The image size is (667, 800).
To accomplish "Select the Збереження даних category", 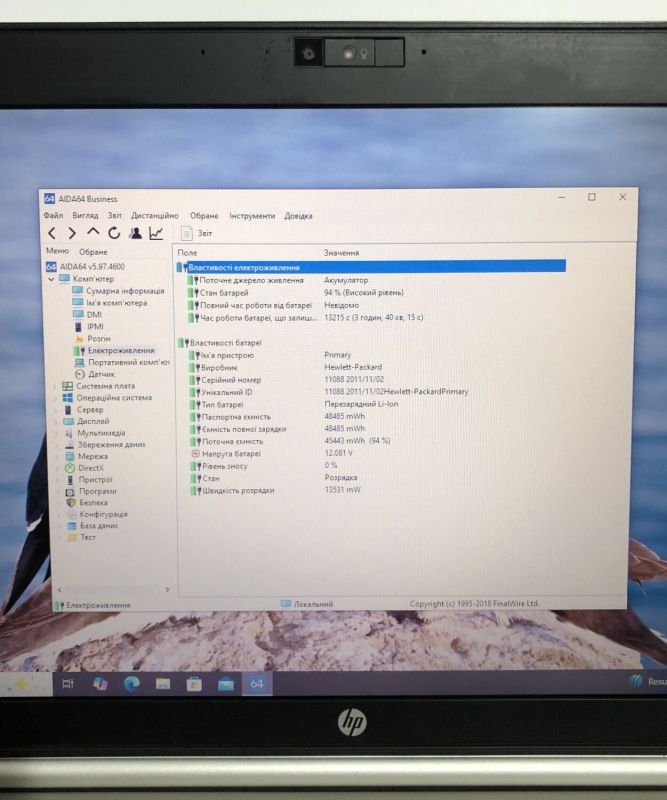I will click(105, 444).
